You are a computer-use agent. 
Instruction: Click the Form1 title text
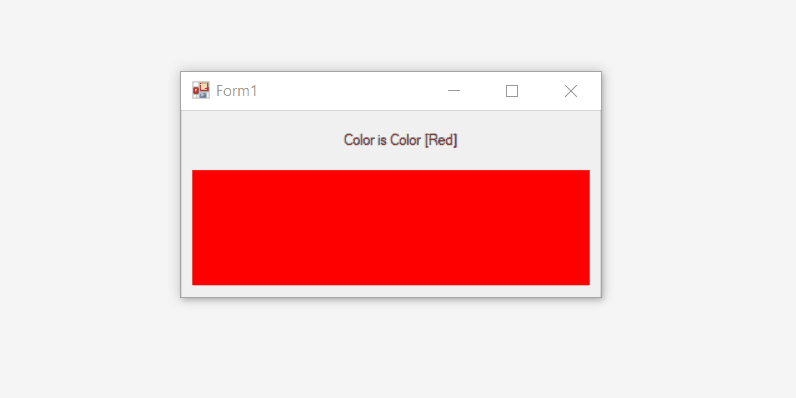click(237, 91)
